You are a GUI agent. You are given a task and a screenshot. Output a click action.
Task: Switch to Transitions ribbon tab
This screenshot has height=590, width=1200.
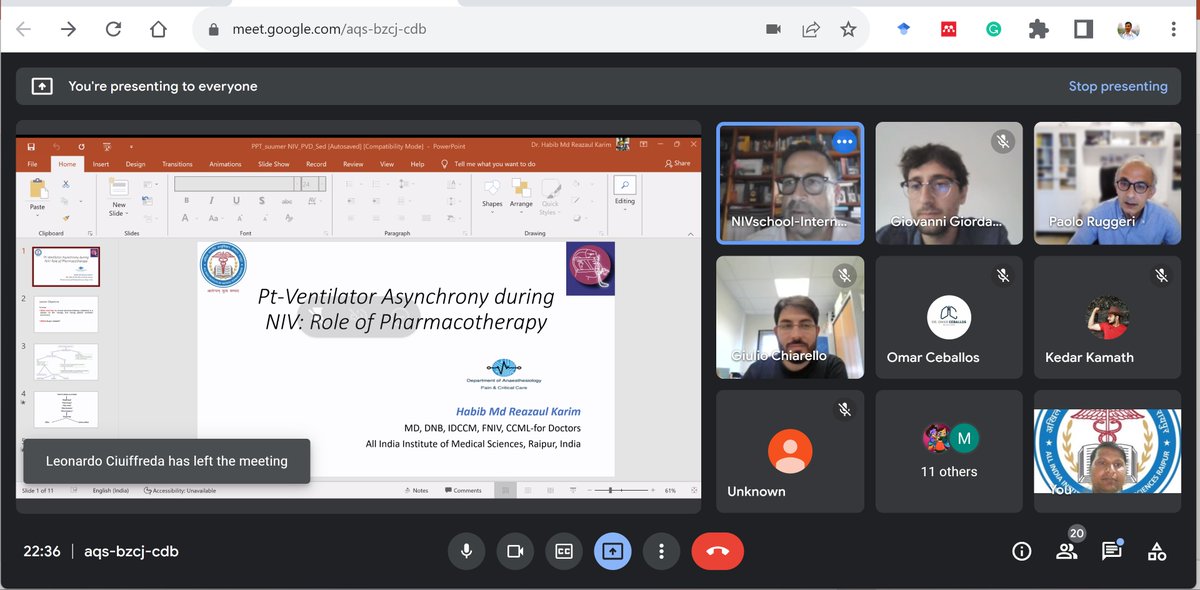177,164
